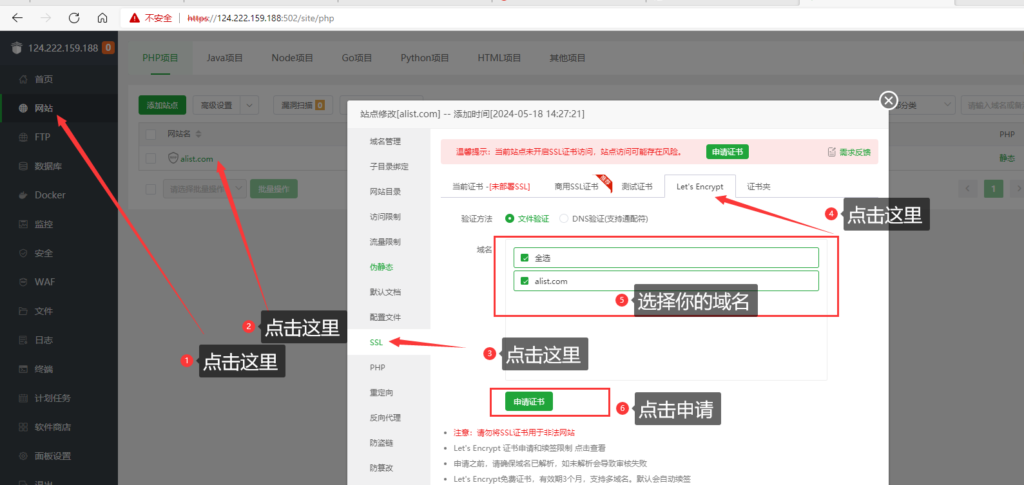Sort by the 网站名 column arrows
This screenshot has height=485, width=1024.
(199, 134)
